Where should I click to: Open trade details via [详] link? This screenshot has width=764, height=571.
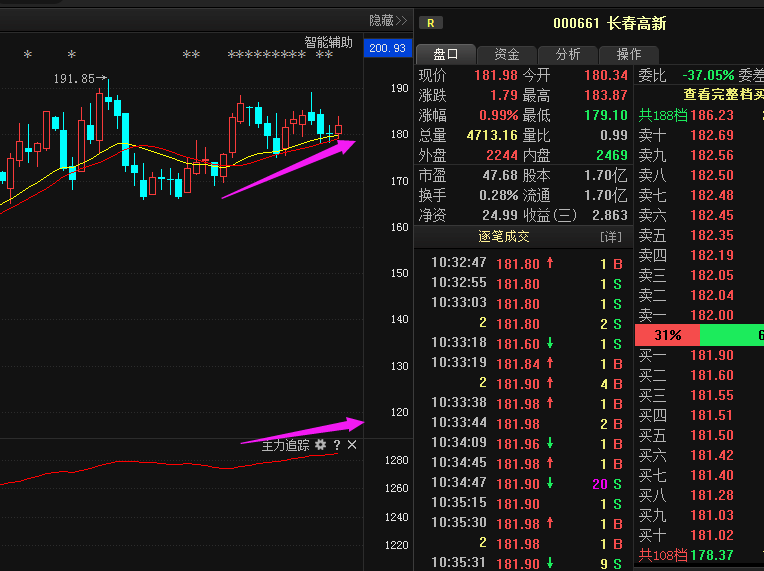[x=611, y=237]
